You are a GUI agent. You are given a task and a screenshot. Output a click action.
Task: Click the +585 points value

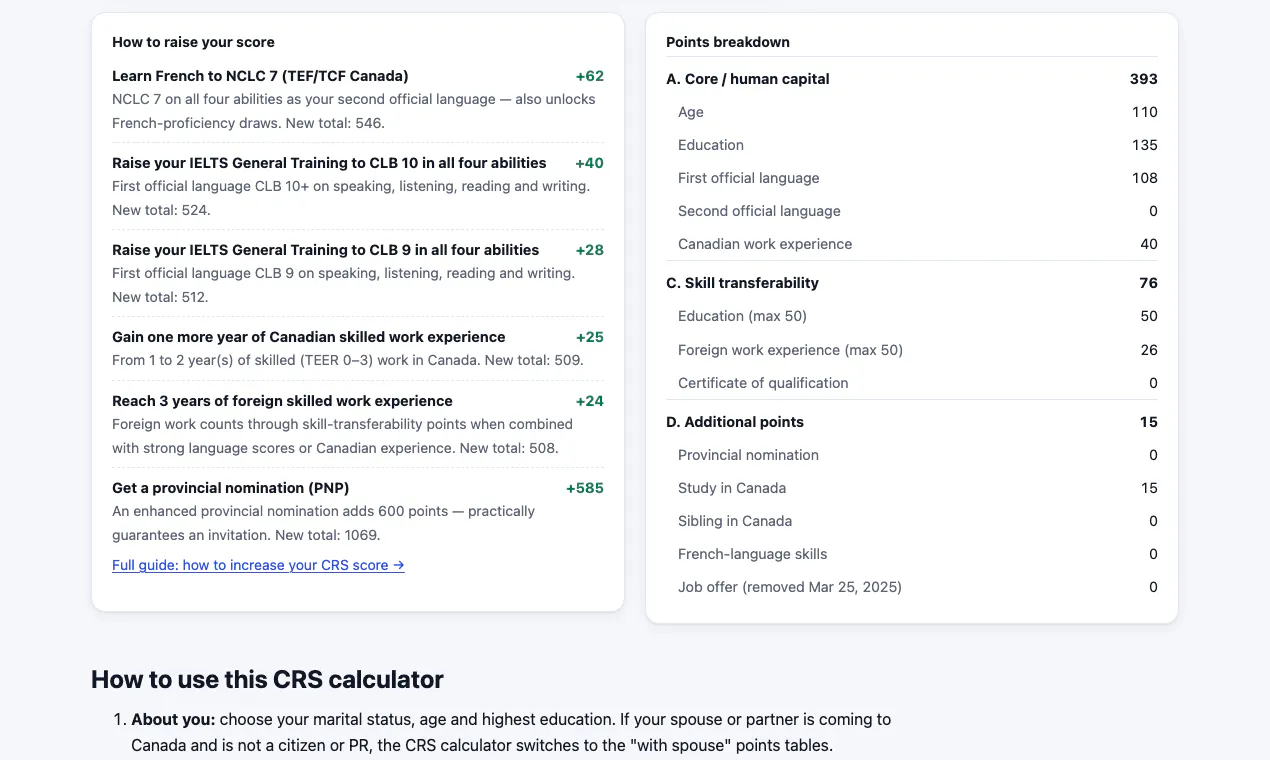[585, 488]
